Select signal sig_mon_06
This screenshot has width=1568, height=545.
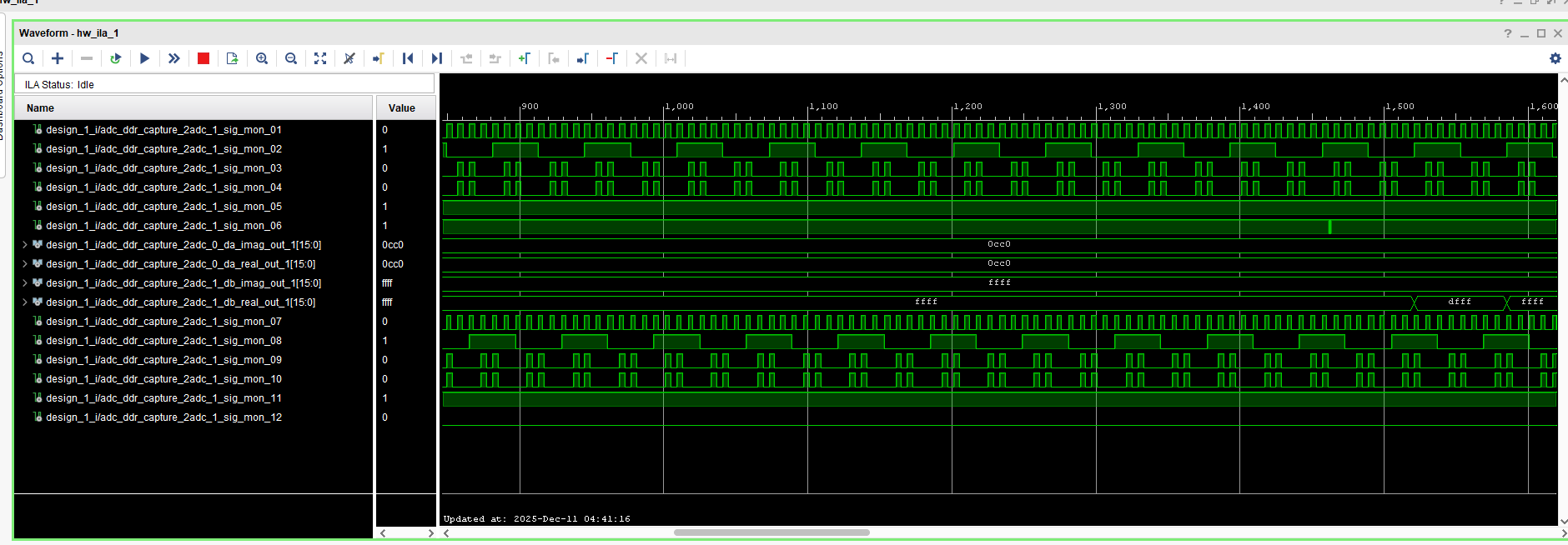coord(163,226)
